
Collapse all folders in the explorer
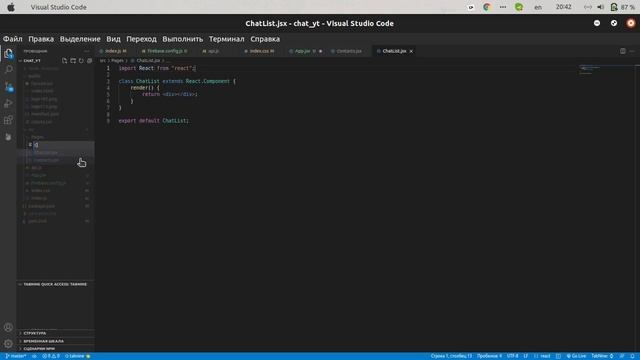tap(89, 61)
